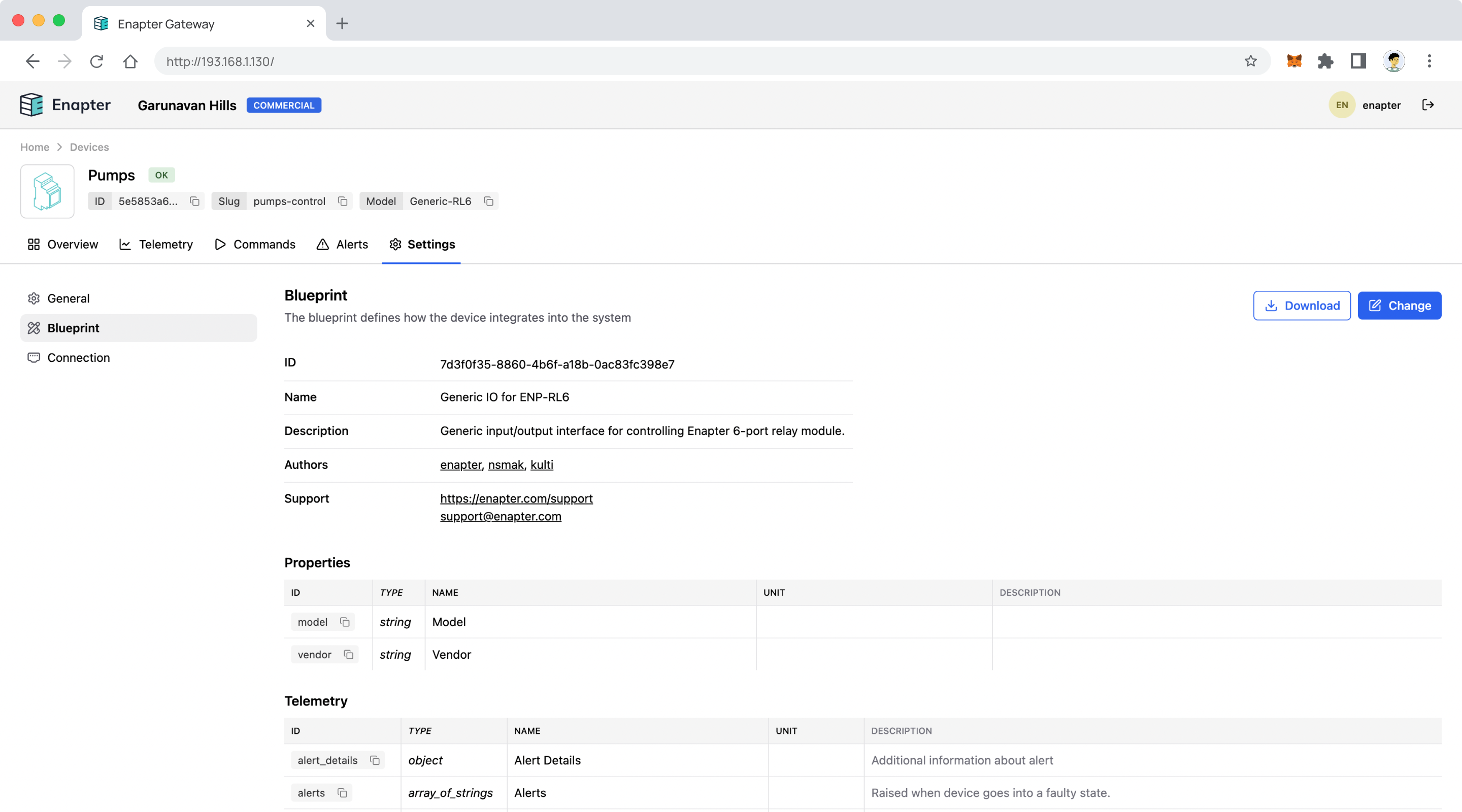Copy the pumps-control slug
Viewport: 1462px width, 812px height.
click(342, 201)
